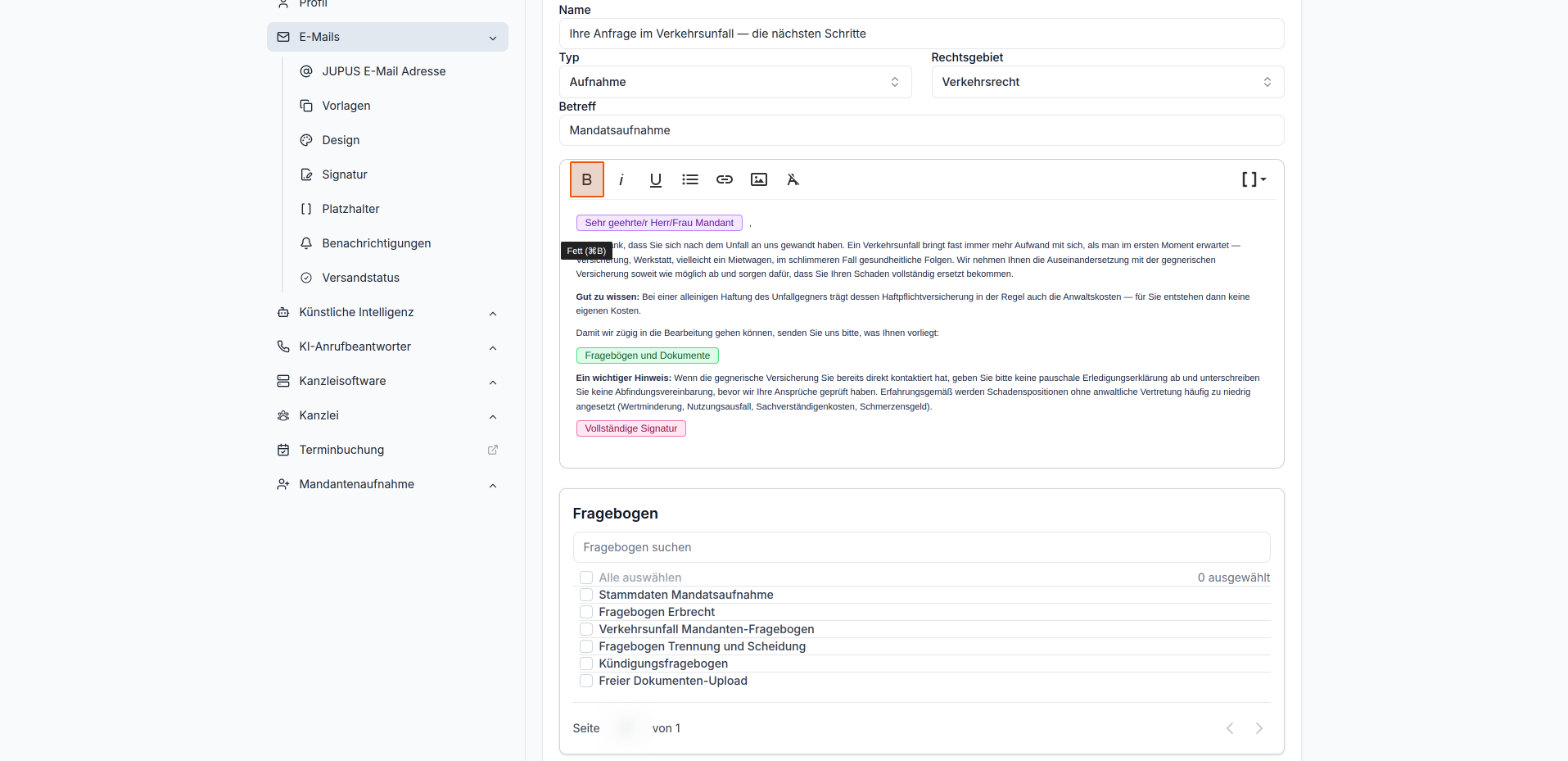Image resolution: width=1568 pixels, height=761 pixels.
Task: Click into the Name input field
Action: 921,34
